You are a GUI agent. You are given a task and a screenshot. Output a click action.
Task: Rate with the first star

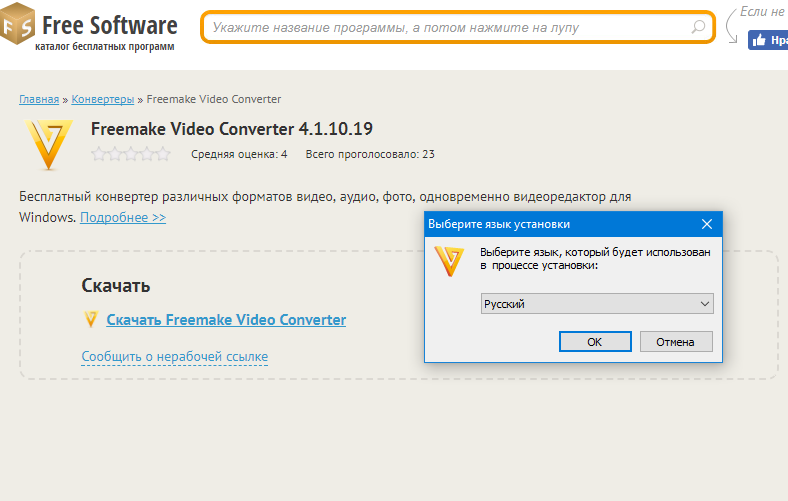pyautogui.click(x=98, y=154)
